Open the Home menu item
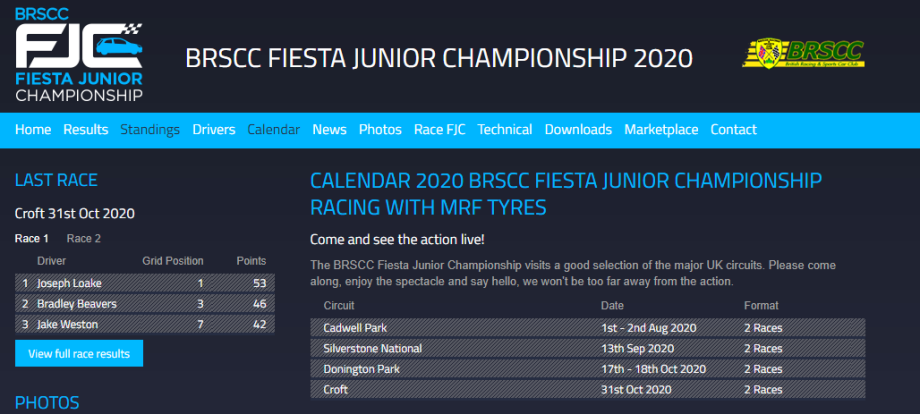920x414 pixels. pyautogui.click(x=33, y=130)
